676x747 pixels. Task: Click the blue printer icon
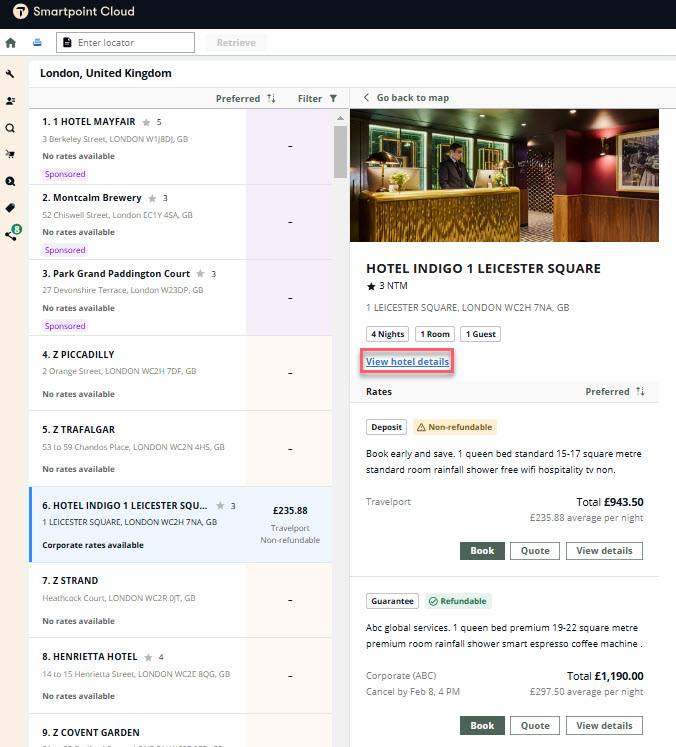(37, 42)
